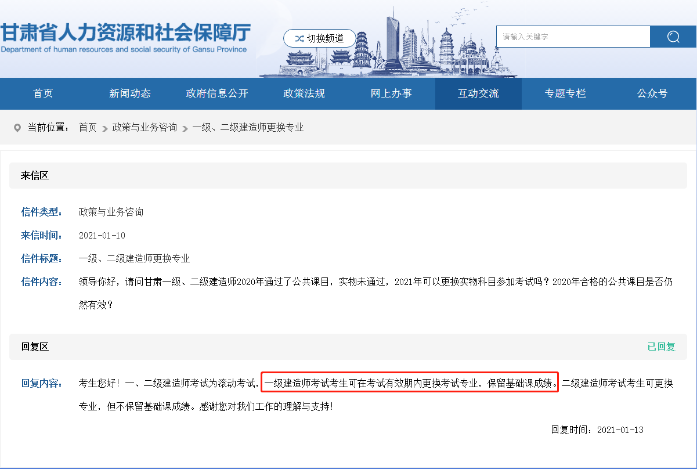Viewport: 697px width, 469px height.
Task: Click 政策与业务咨询 breadcrumb link
Action: click(x=144, y=128)
